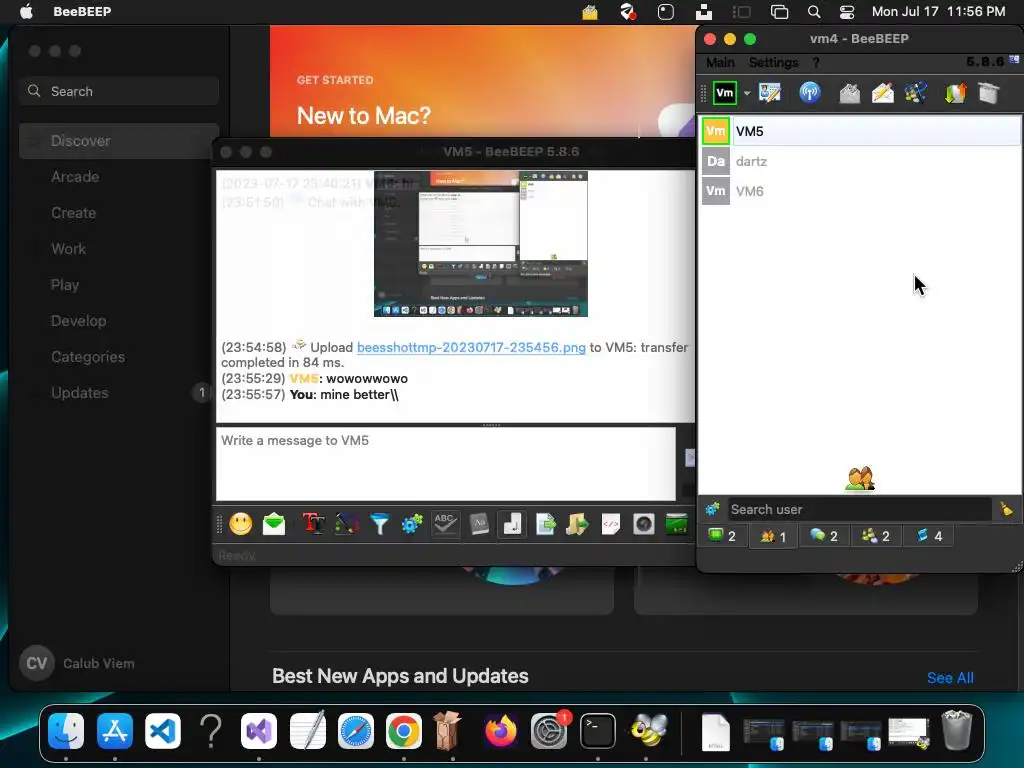Click the Search user field
This screenshot has width=1024, height=768.
[859, 509]
